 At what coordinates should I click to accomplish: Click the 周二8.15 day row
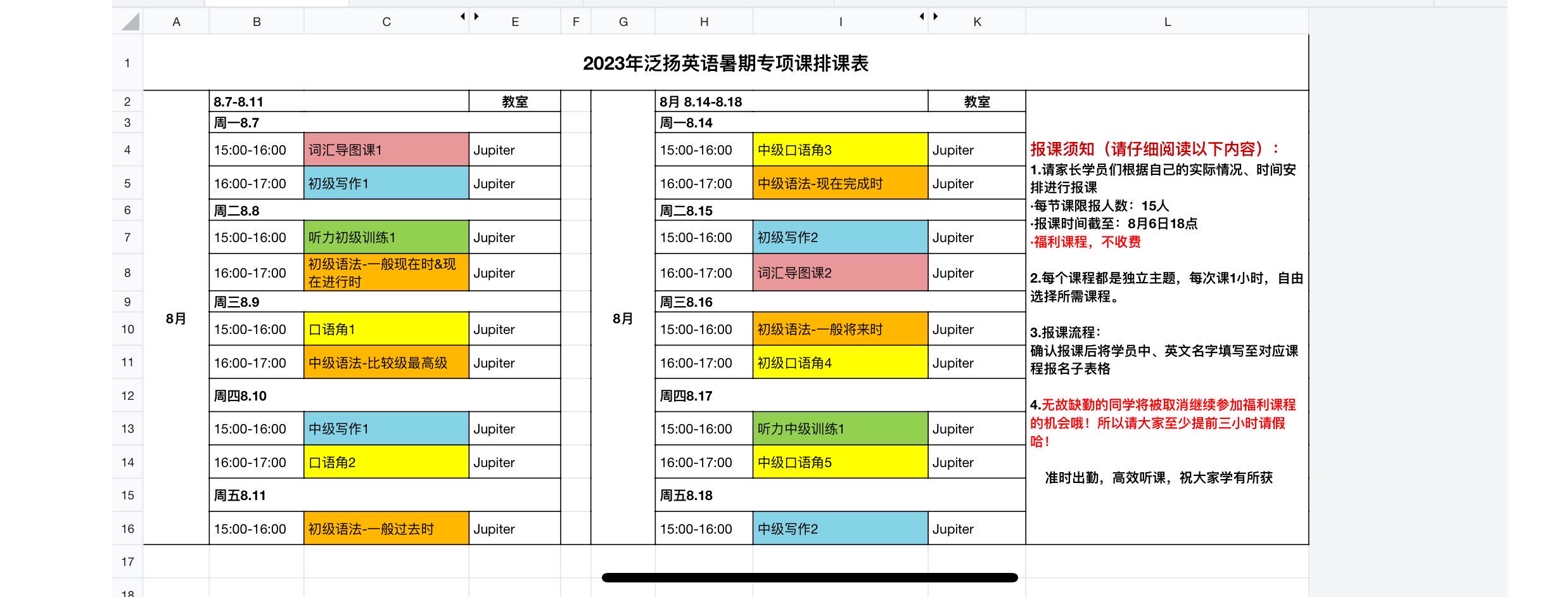click(x=841, y=210)
